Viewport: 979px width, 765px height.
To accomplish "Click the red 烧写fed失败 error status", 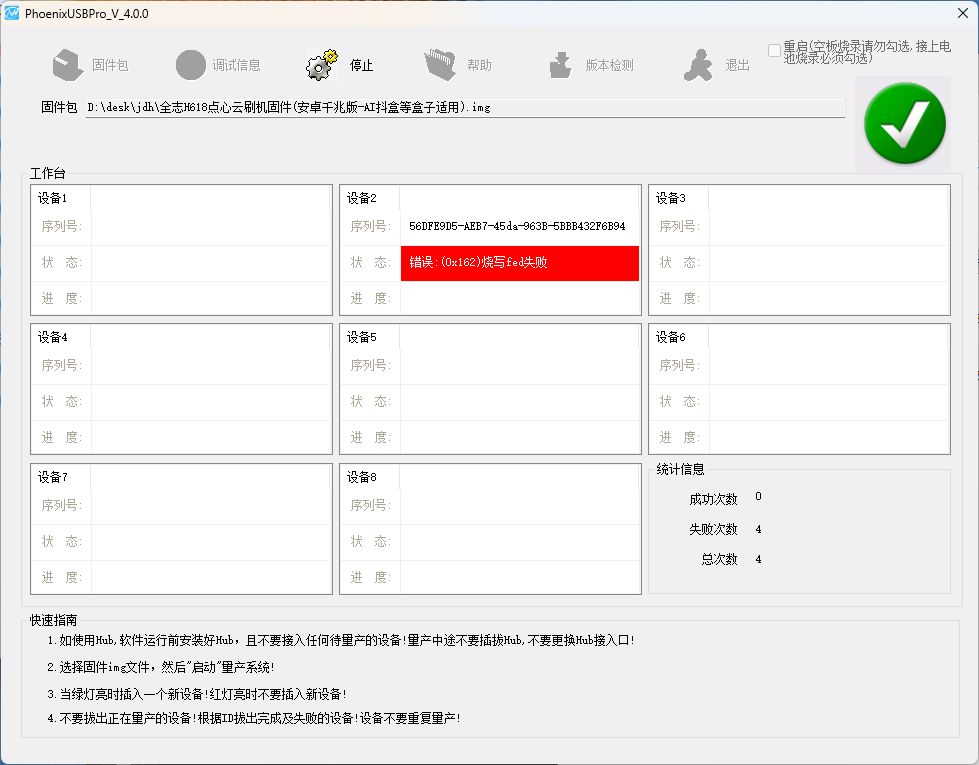I will (x=519, y=263).
